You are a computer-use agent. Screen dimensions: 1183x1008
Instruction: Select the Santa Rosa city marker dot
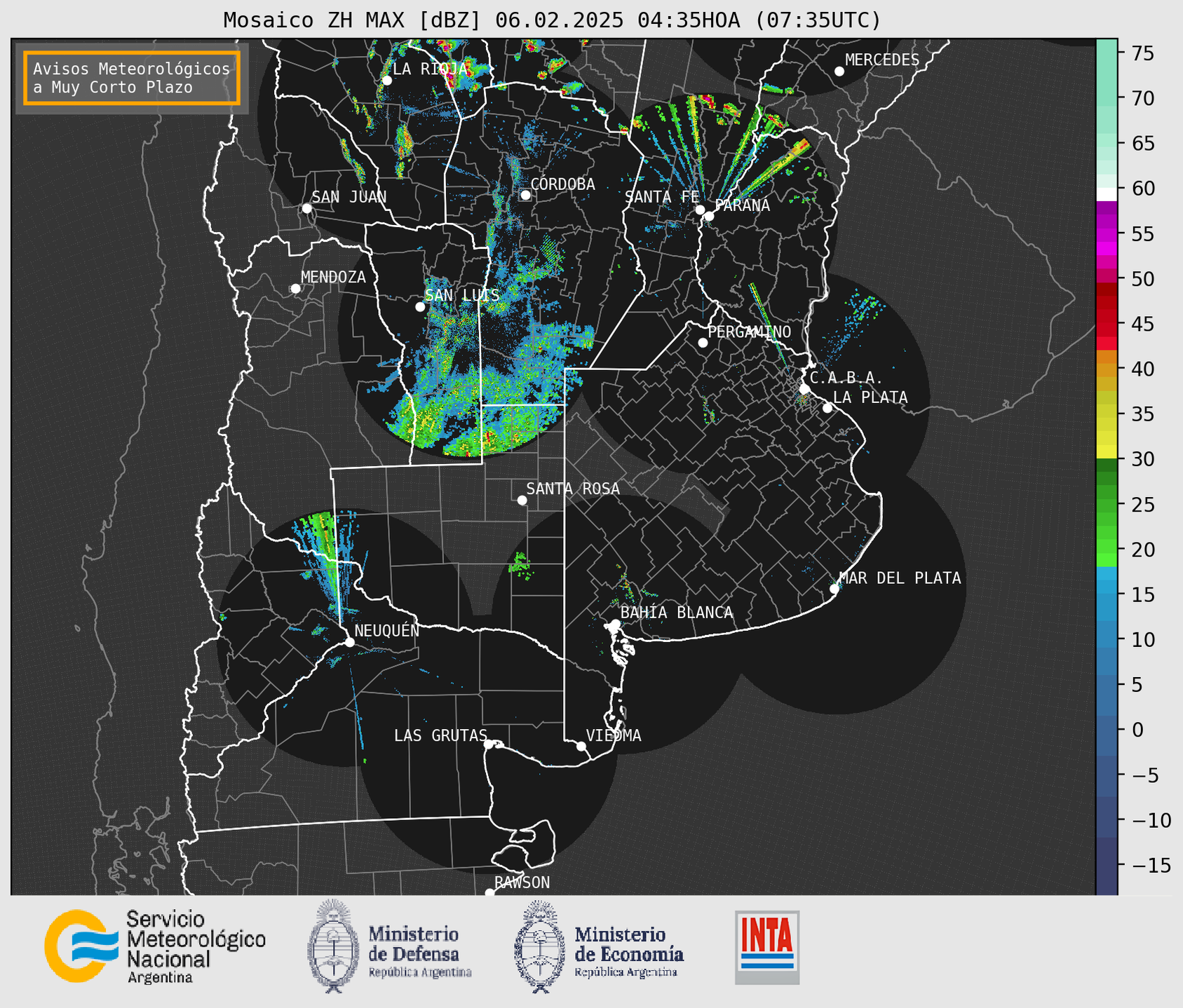point(522,500)
